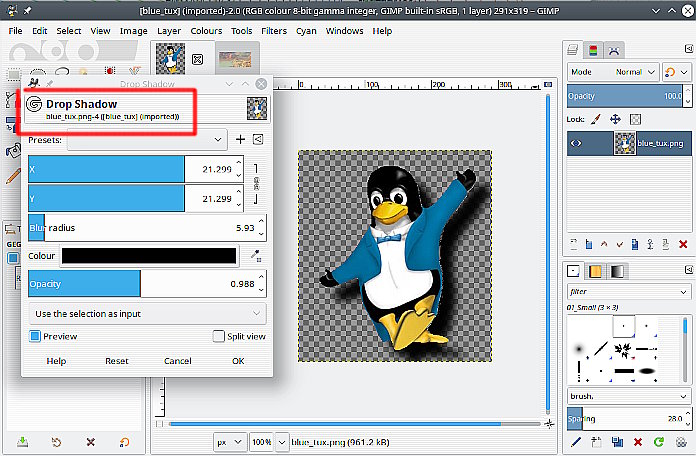
Task: Switch to the Paths tab
Action: coord(614,51)
